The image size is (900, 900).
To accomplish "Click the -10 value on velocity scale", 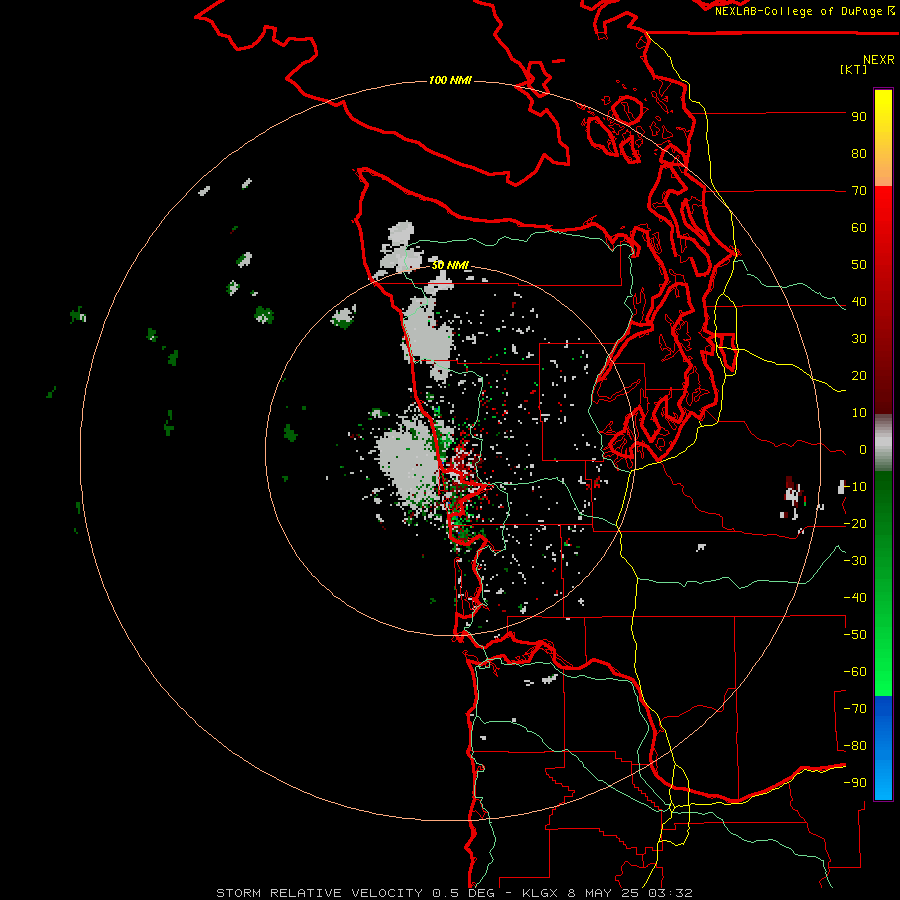I will (x=855, y=487).
